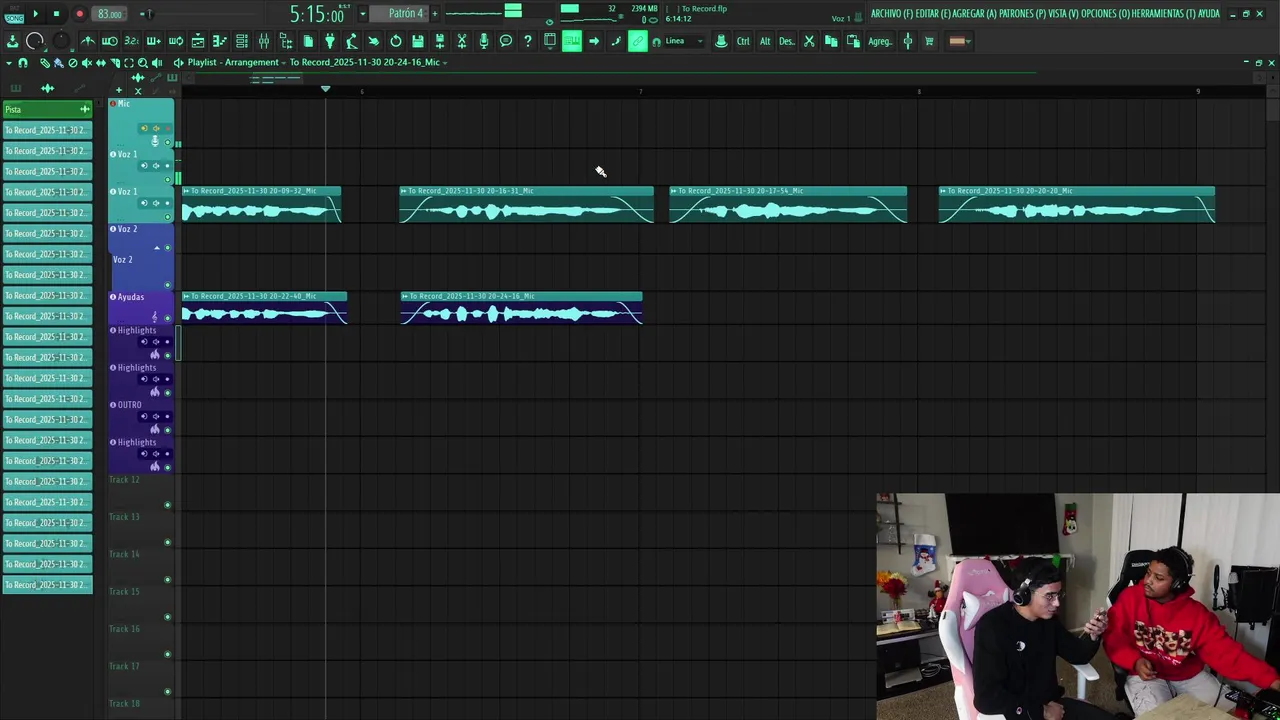The image size is (1280, 720).
Task: Stop playback with the Stop button
Action: [x=56, y=14]
